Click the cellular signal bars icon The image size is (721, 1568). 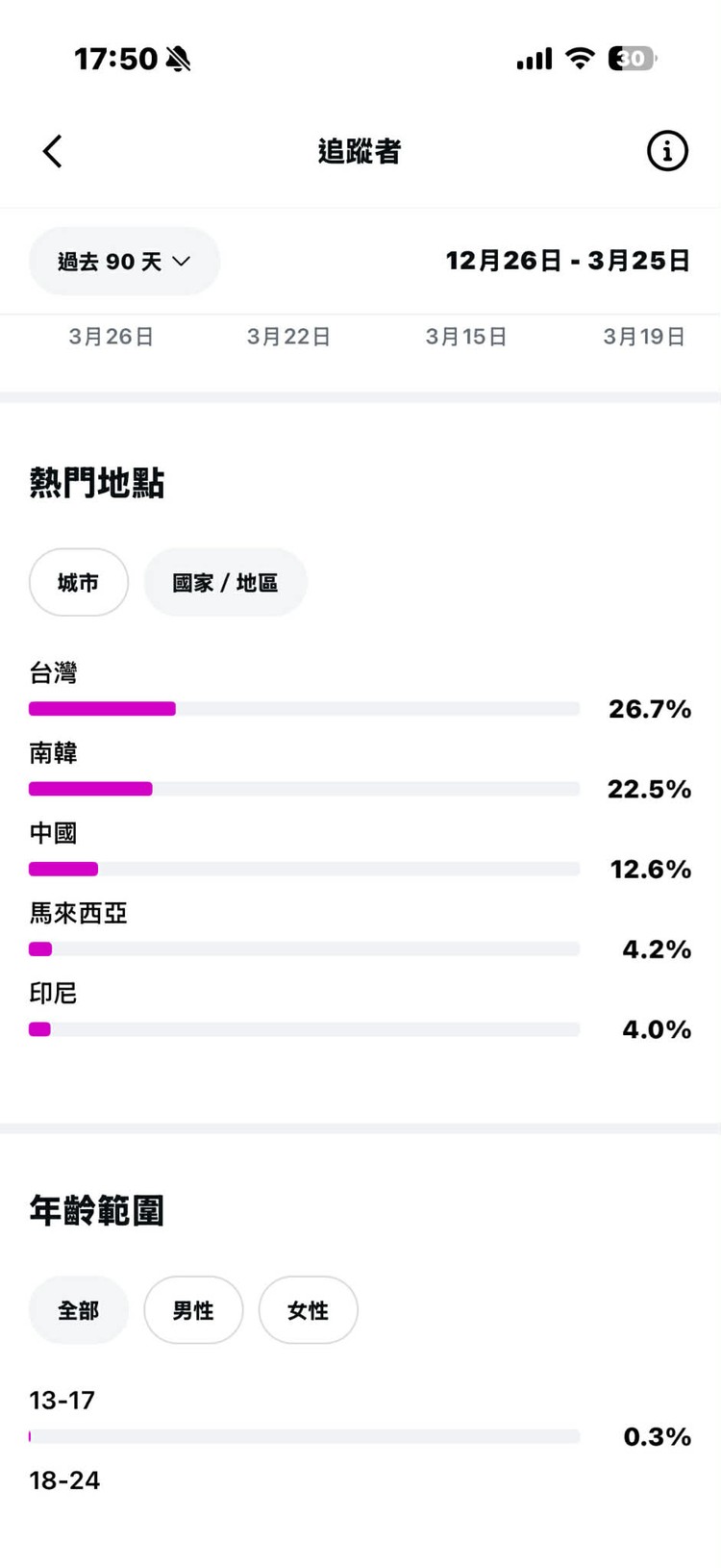click(x=535, y=59)
